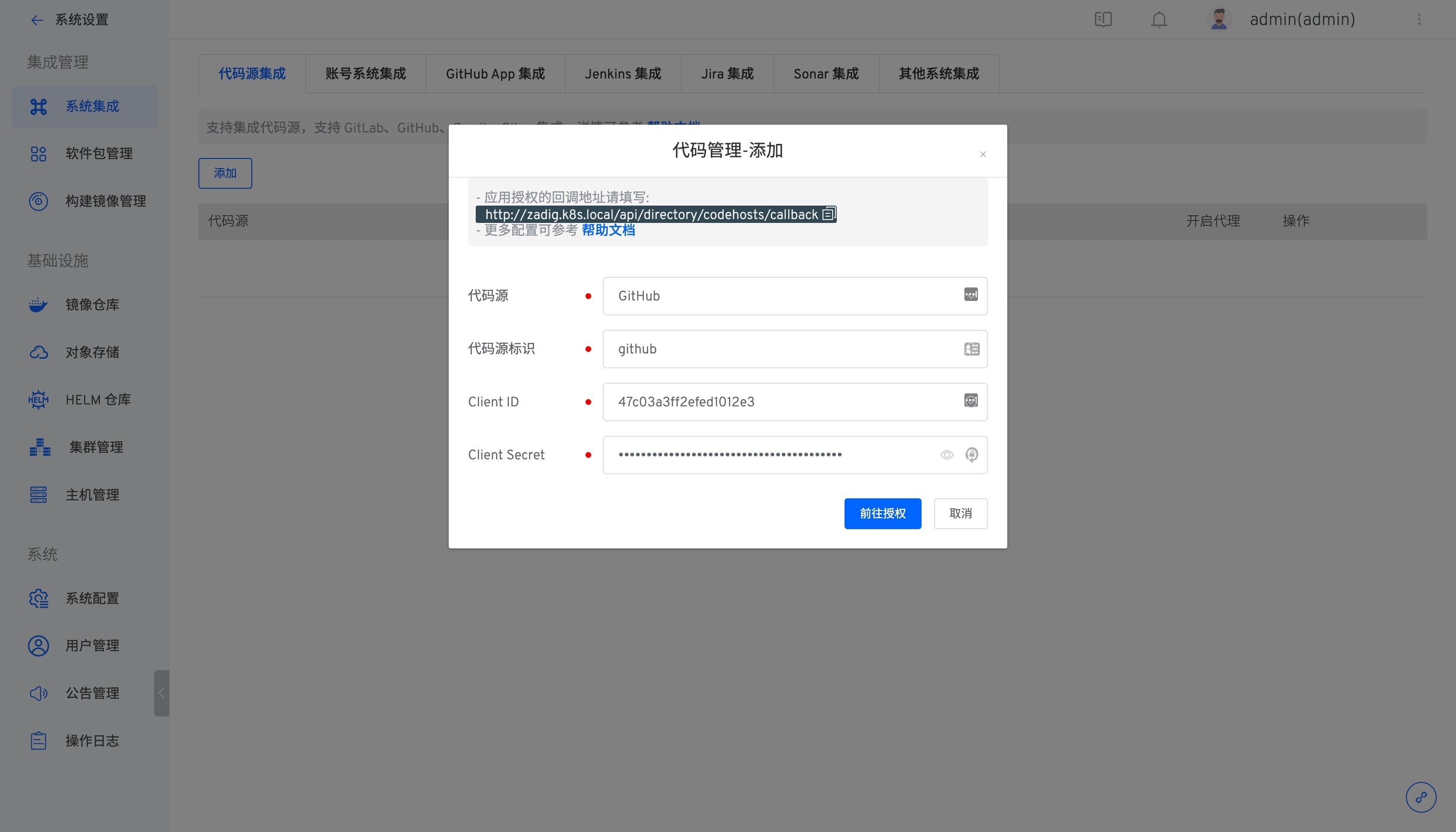The width and height of the screenshot is (1456, 832).
Task: Click the admin user avatar
Action: tap(1219, 19)
